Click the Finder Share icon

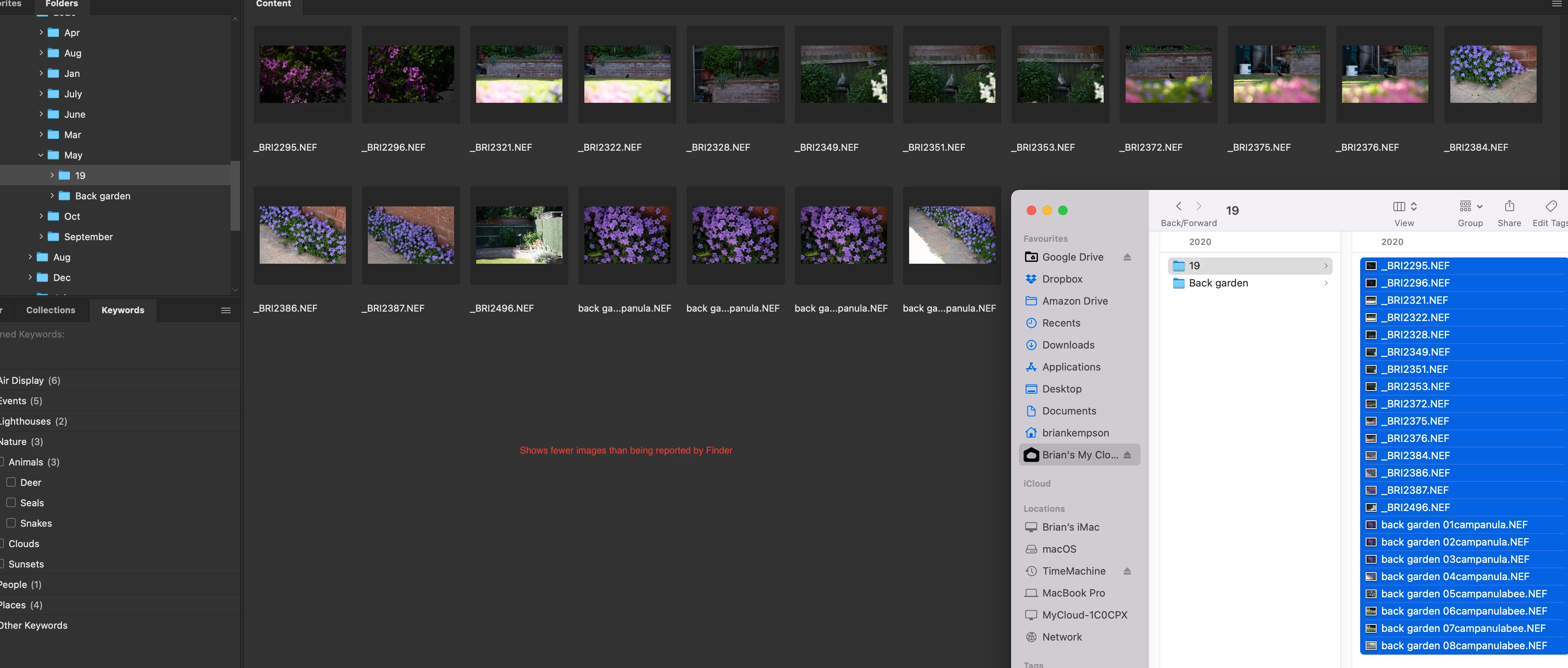click(x=1509, y=206)
